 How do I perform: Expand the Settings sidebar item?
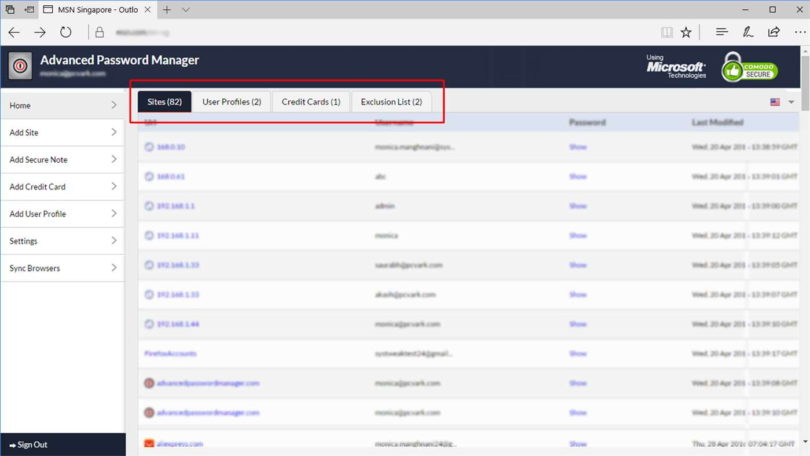click(x=62, y=241)
